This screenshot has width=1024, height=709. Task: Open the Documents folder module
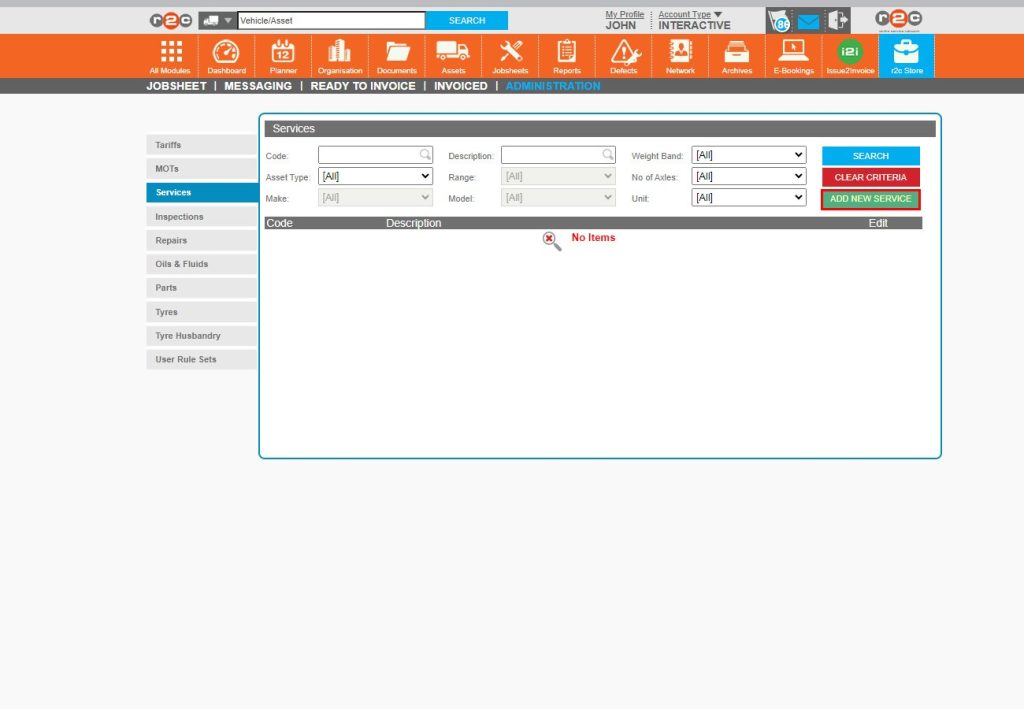[396, 57]
